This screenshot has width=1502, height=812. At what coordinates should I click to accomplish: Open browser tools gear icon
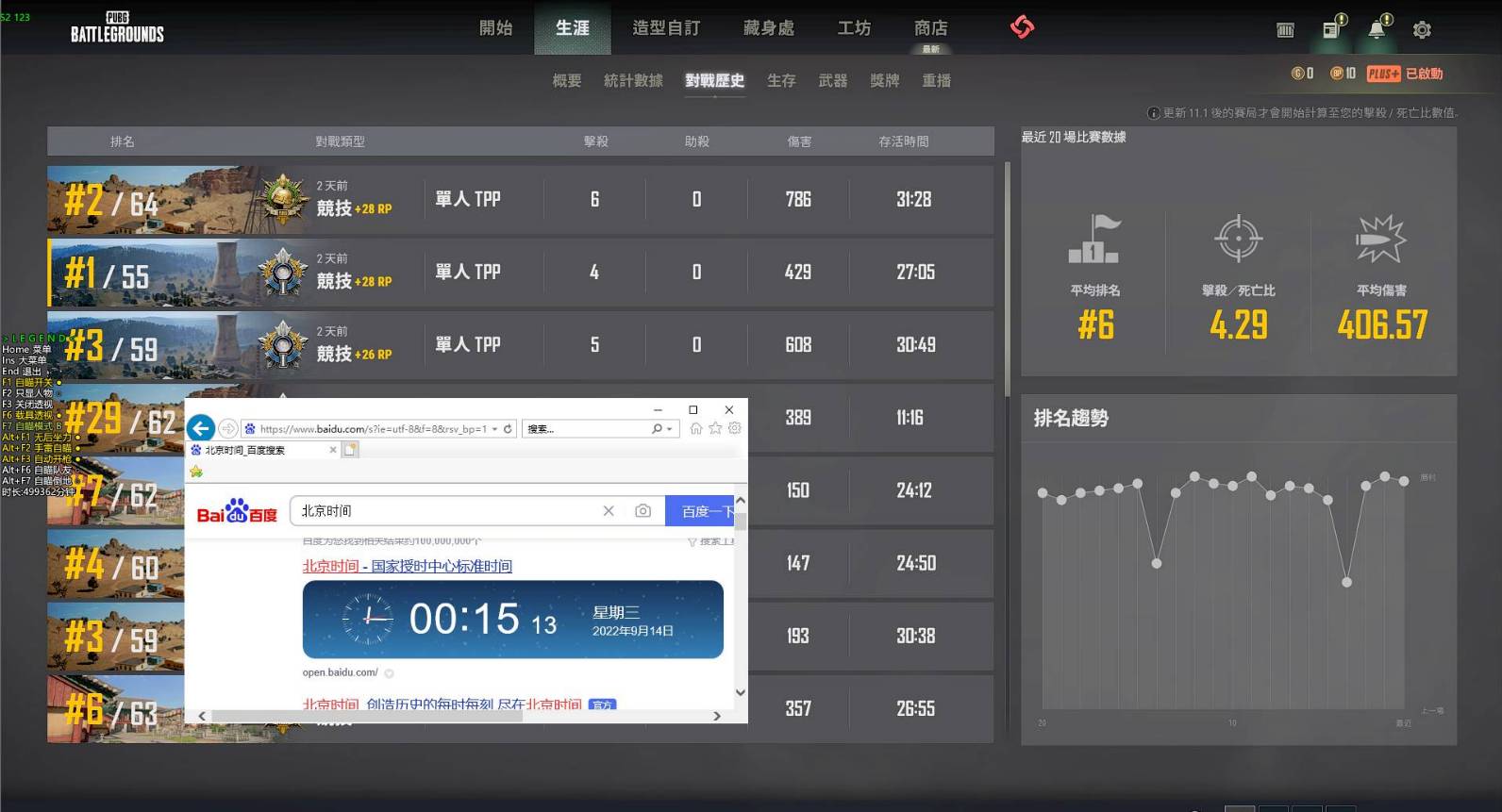[x=735, y=428]
